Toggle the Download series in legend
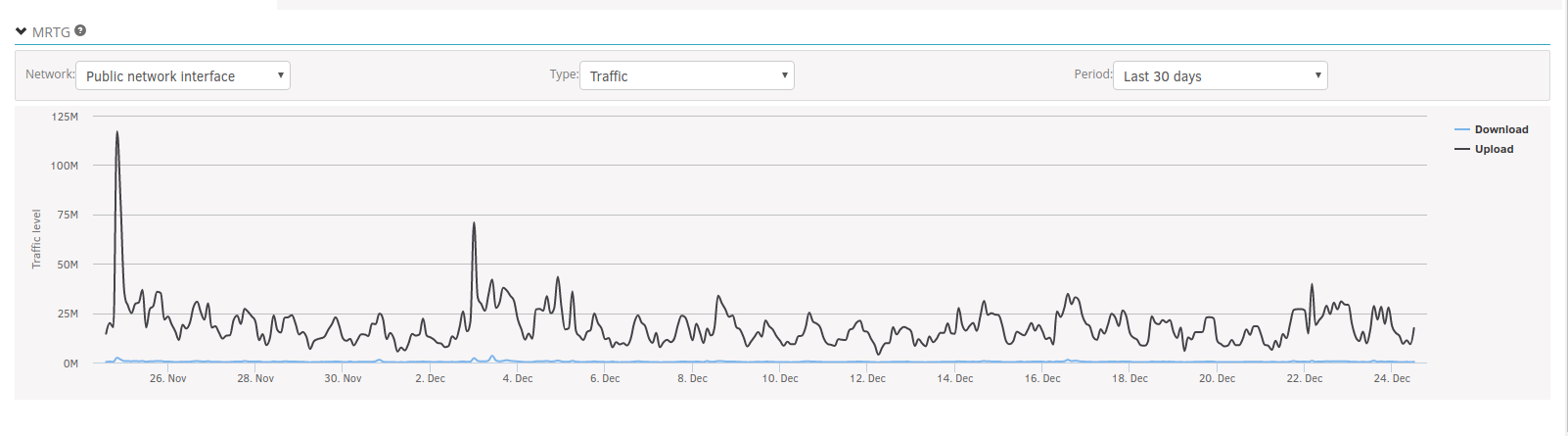1568x436 pixels. point(1501,129)
